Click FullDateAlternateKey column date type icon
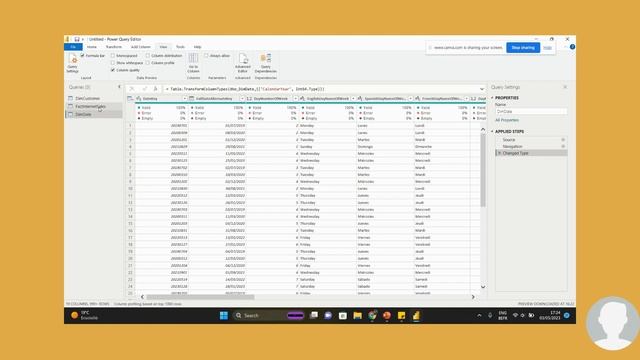This screenshot has height=360, width=640. pyautogui.click(x=191, y=98)
